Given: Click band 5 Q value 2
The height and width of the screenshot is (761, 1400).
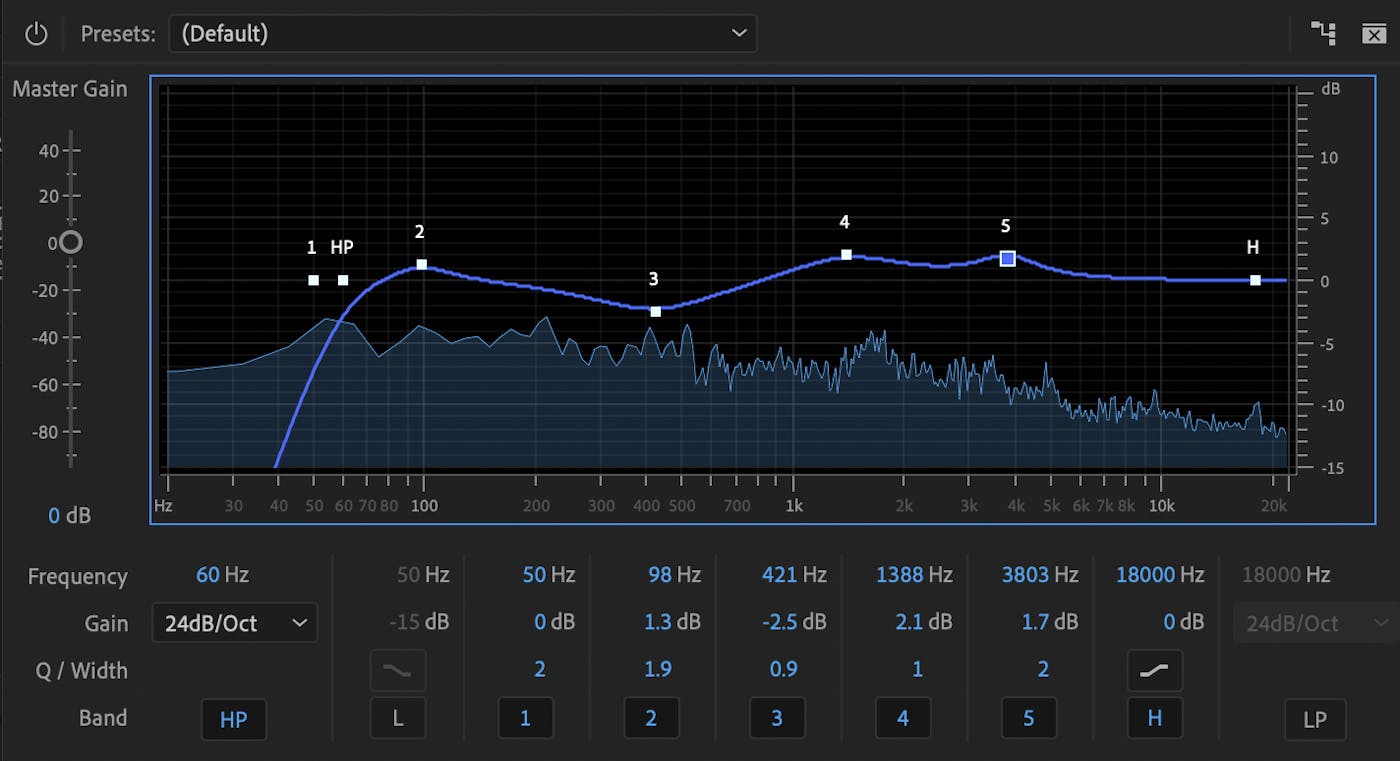Looking at the screenshot, I should click(x=1044, y=670).
